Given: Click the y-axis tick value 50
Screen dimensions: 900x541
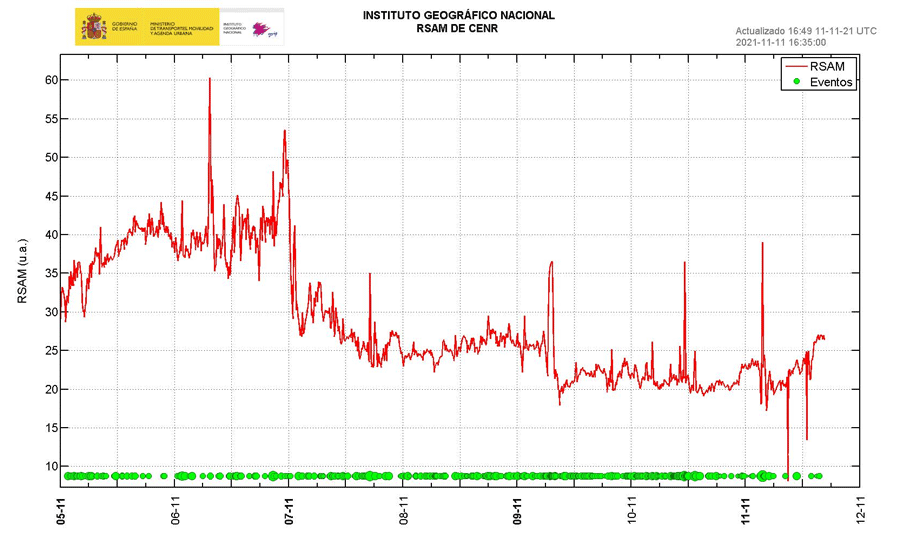Looking at the screenshot, I should pyautogui.click(x=52, y=157).
